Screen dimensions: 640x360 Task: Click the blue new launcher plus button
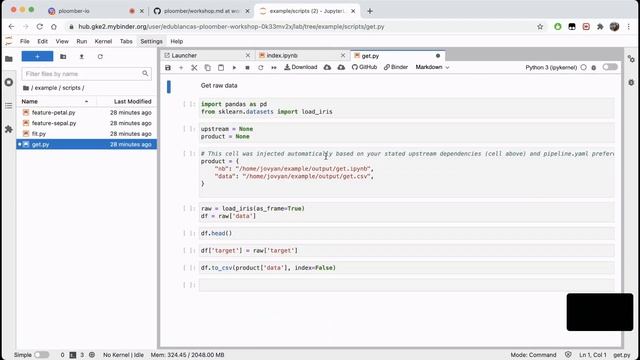(37, 56)
